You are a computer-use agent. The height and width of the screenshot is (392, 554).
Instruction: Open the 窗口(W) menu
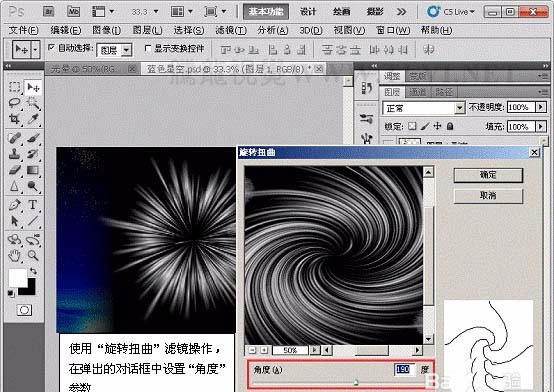coord(393,30)
